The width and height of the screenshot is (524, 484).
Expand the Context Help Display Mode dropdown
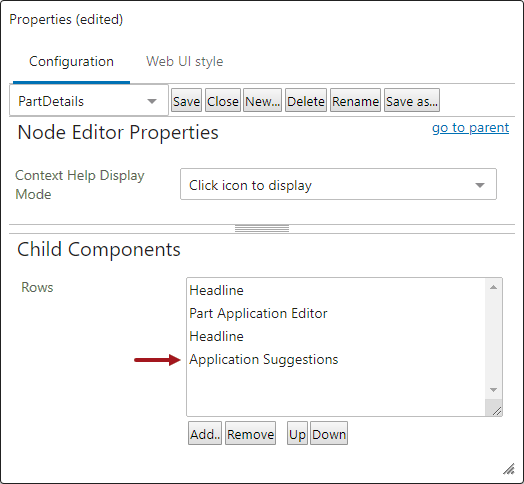coord(338,185)
